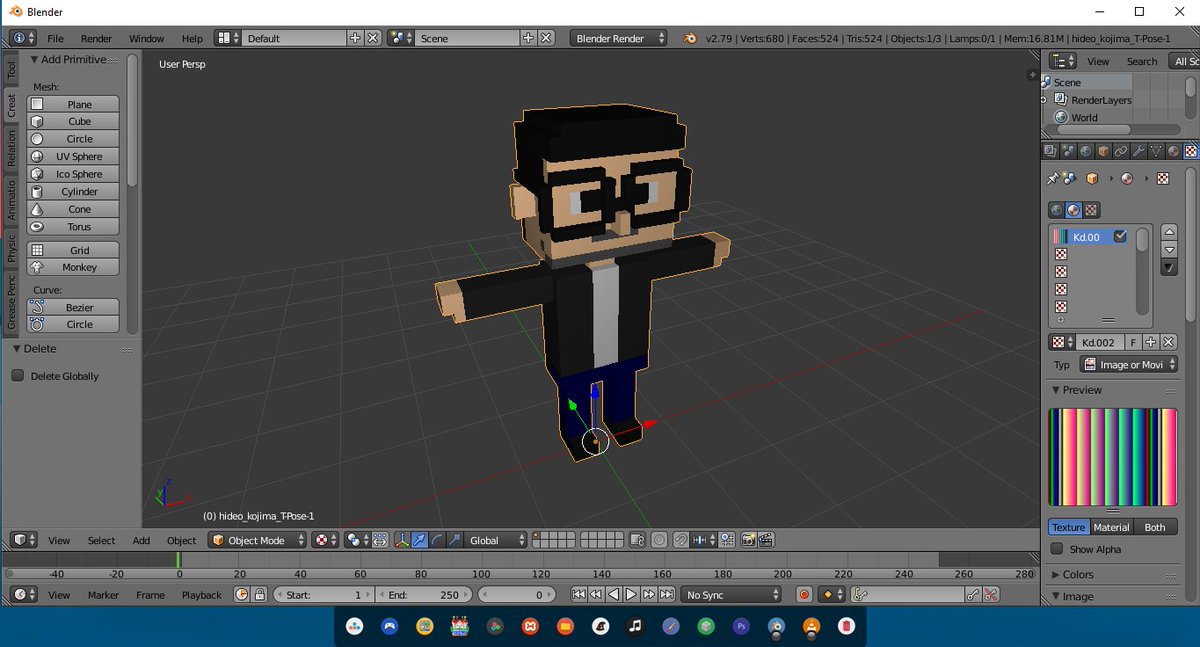Toggle the Show Alpha checkbox
This screenshot has height=647, width=1200.
1057,549
